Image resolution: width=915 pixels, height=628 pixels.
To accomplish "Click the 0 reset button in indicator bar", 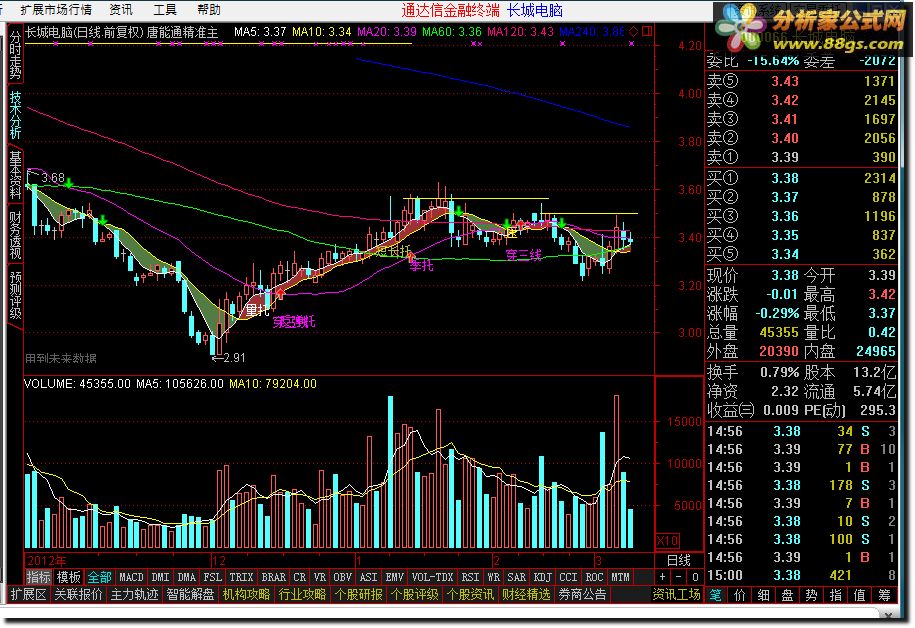I will 695,577.
